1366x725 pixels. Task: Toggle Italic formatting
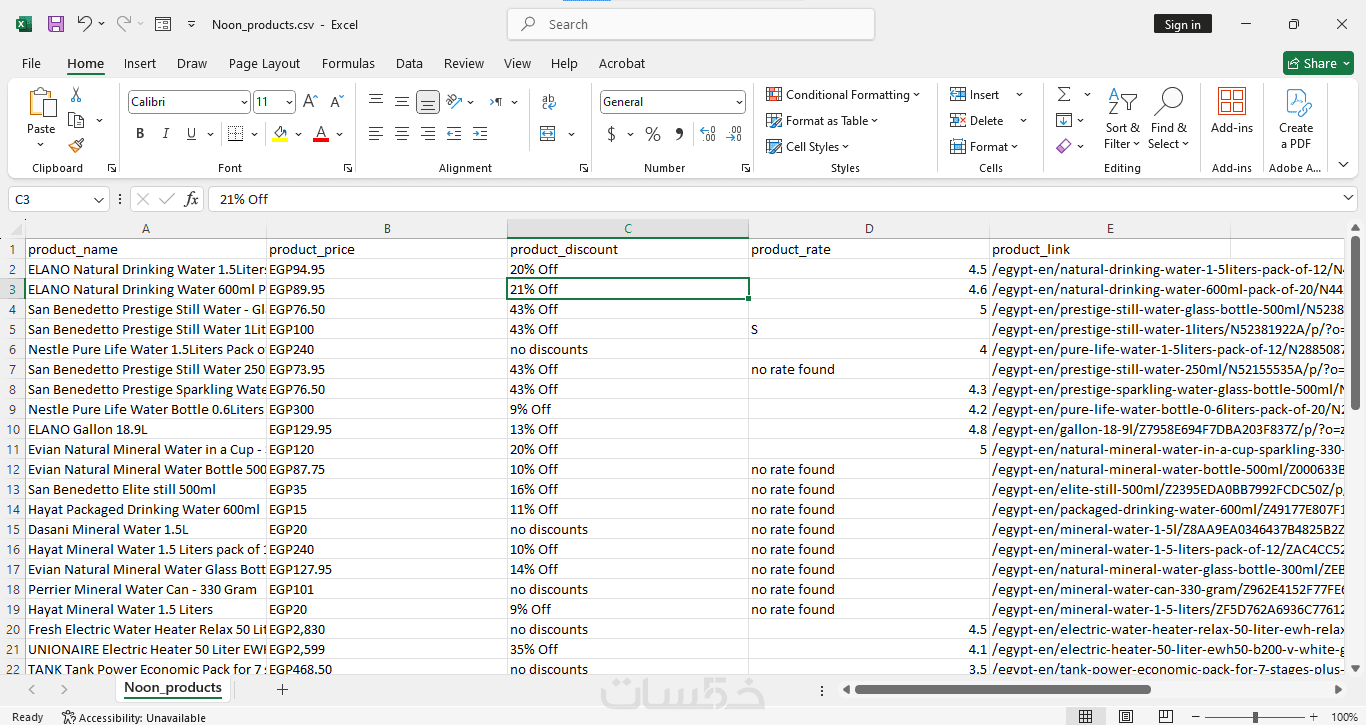click(165, 134)
